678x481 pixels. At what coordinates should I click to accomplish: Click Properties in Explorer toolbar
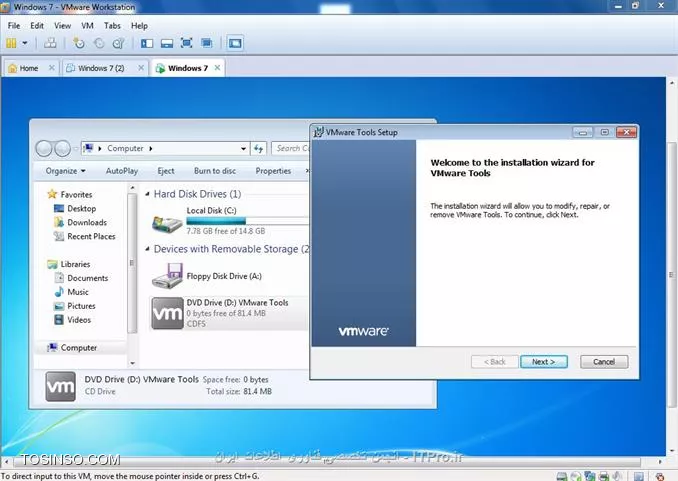coord(273,171)
